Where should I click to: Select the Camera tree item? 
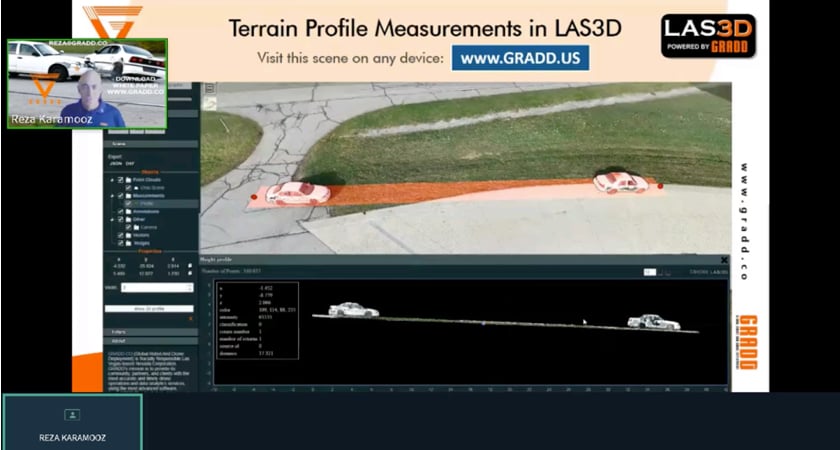[149, 228]
